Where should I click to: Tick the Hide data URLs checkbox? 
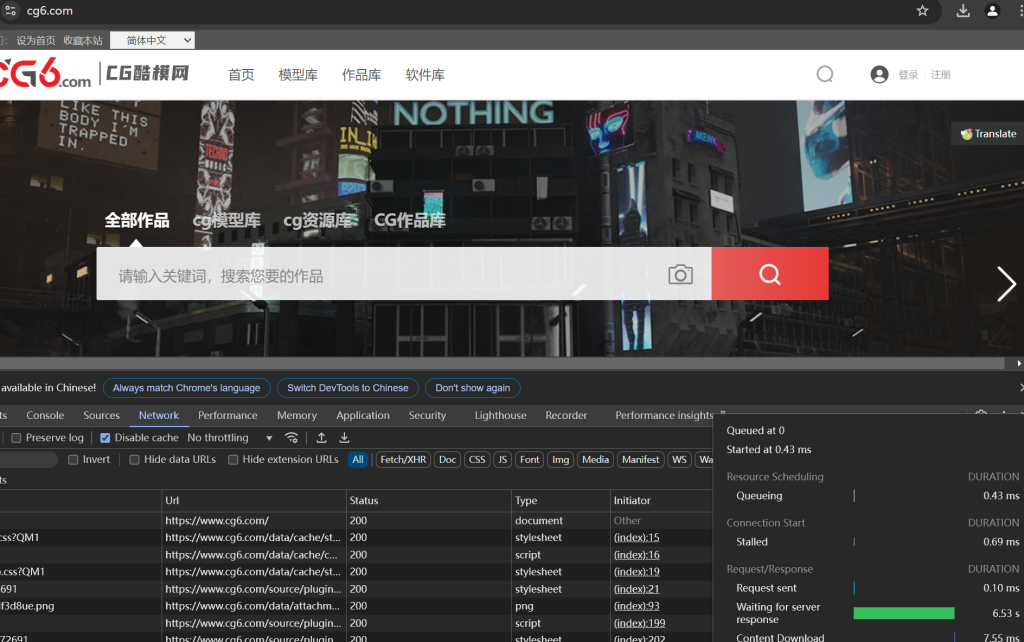coord(135,460)
